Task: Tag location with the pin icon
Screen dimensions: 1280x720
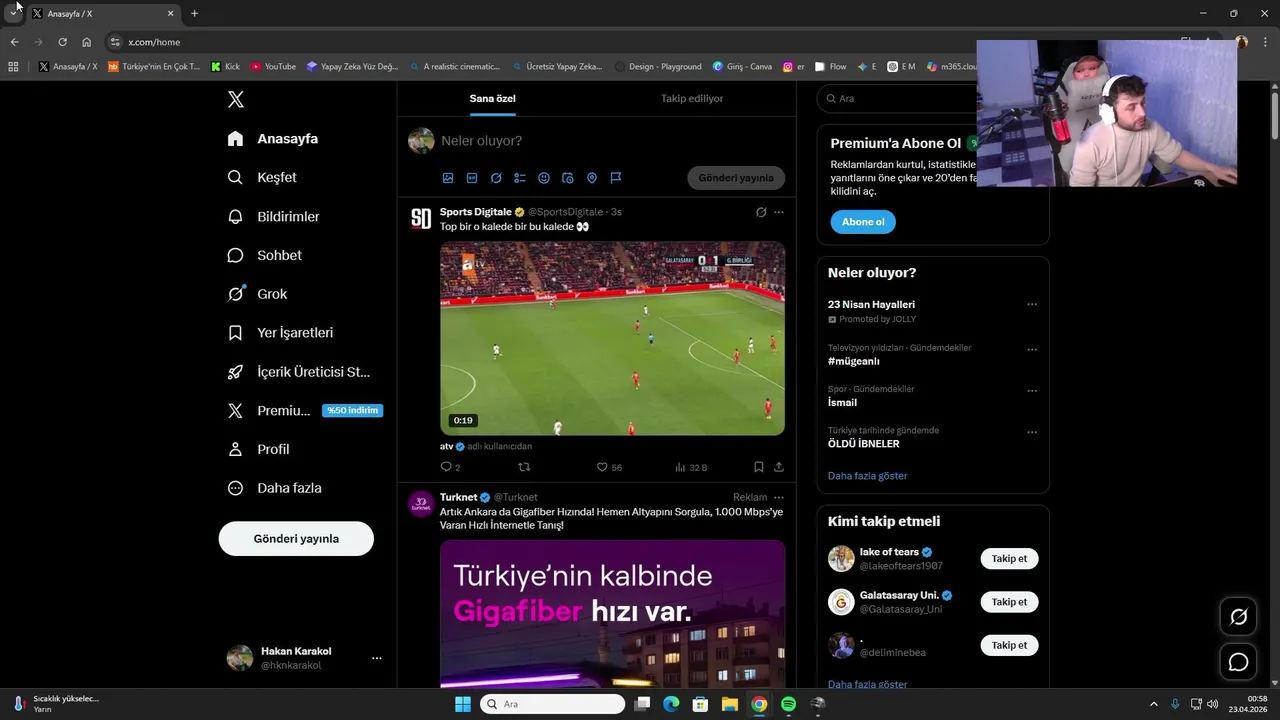Action: pyautogui.click(x=592, y=178)
